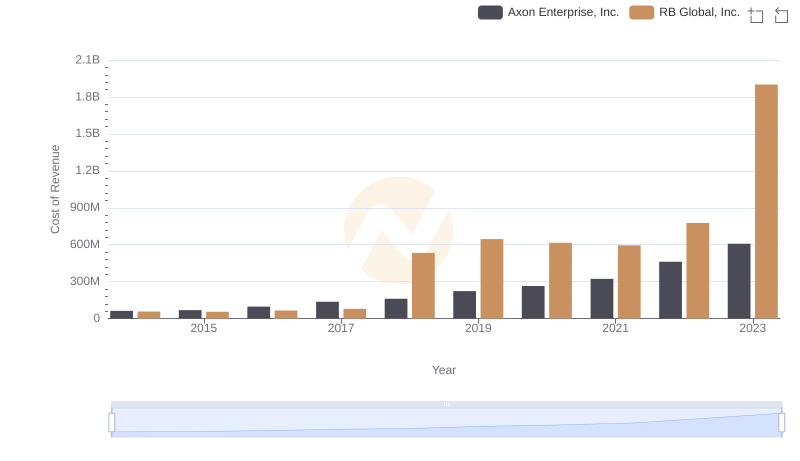
Task: Click the 2.1B y-axis label
Action: pyautogui.click(x=88, y=60)
